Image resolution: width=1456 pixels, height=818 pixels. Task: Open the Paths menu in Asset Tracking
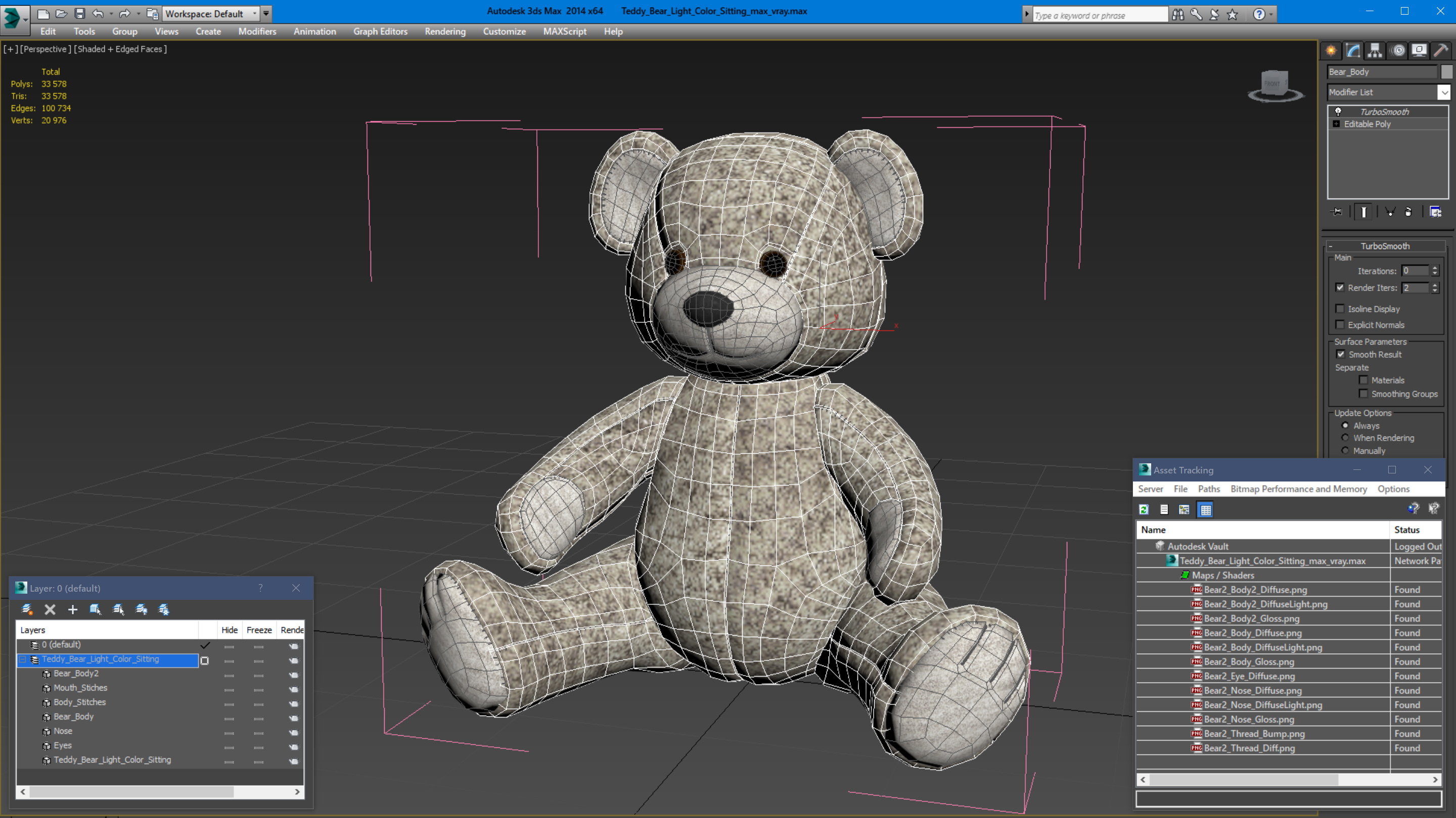point(1208,489)
